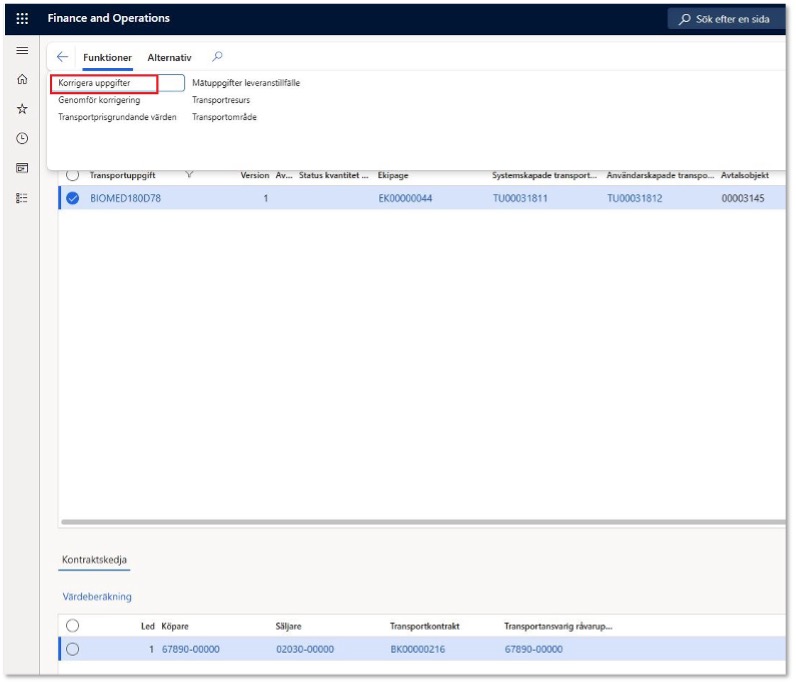796x684 pixels.
Task: Click the Säljare column header
Action: (x=288, y=626)
